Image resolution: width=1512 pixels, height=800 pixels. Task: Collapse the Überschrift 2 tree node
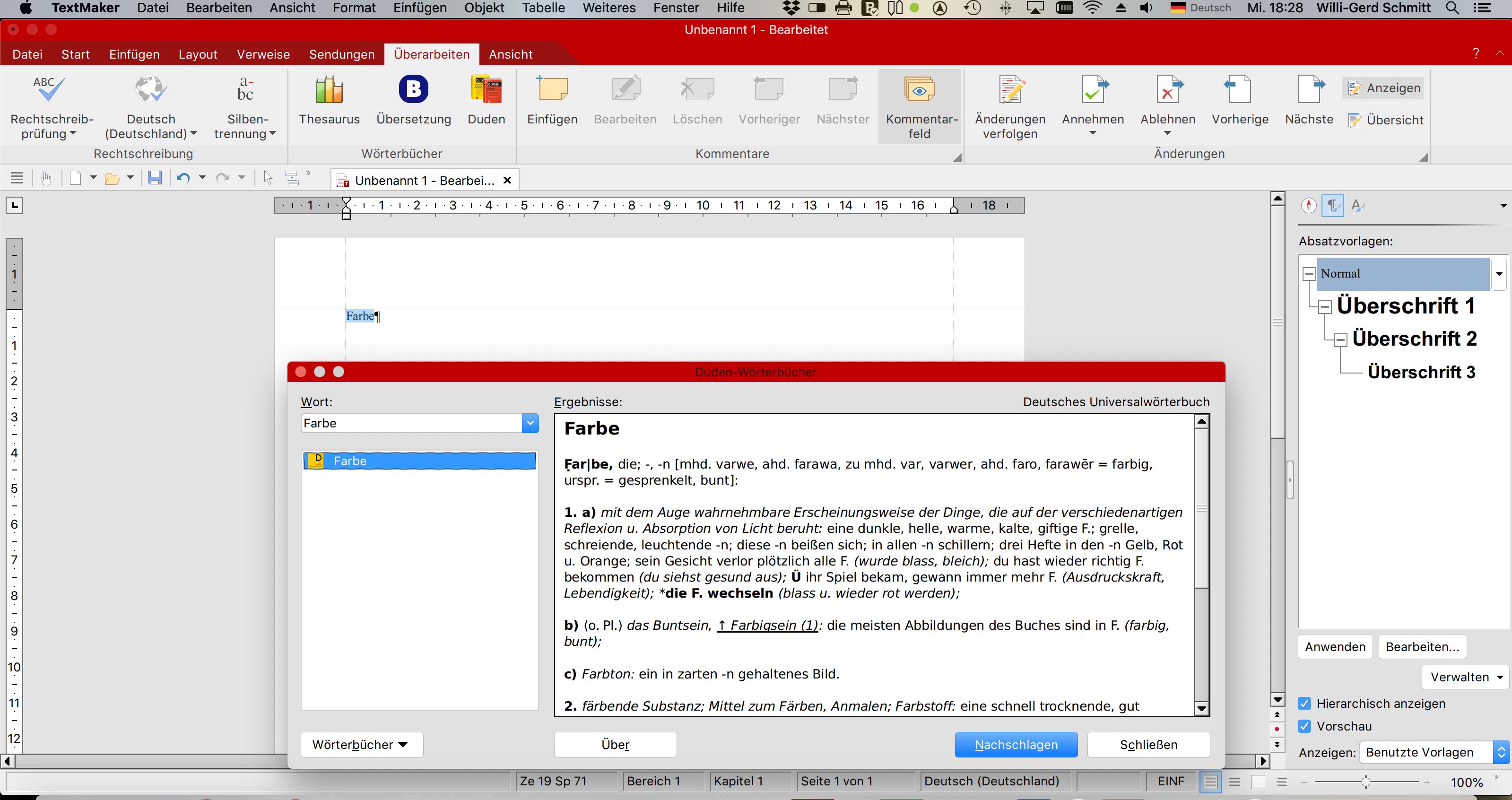pyautogui.click(x=1340, y=339)
